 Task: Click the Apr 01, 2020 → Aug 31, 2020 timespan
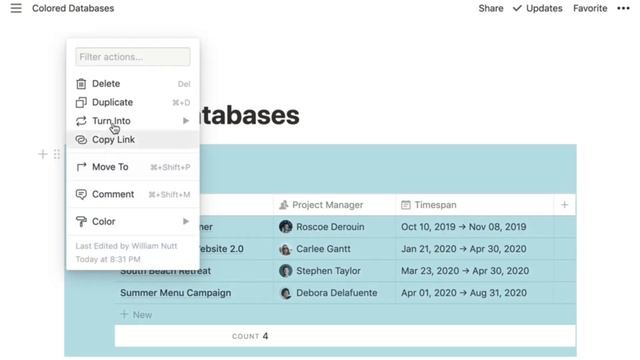pyautogui.click(x=464, y=293)
